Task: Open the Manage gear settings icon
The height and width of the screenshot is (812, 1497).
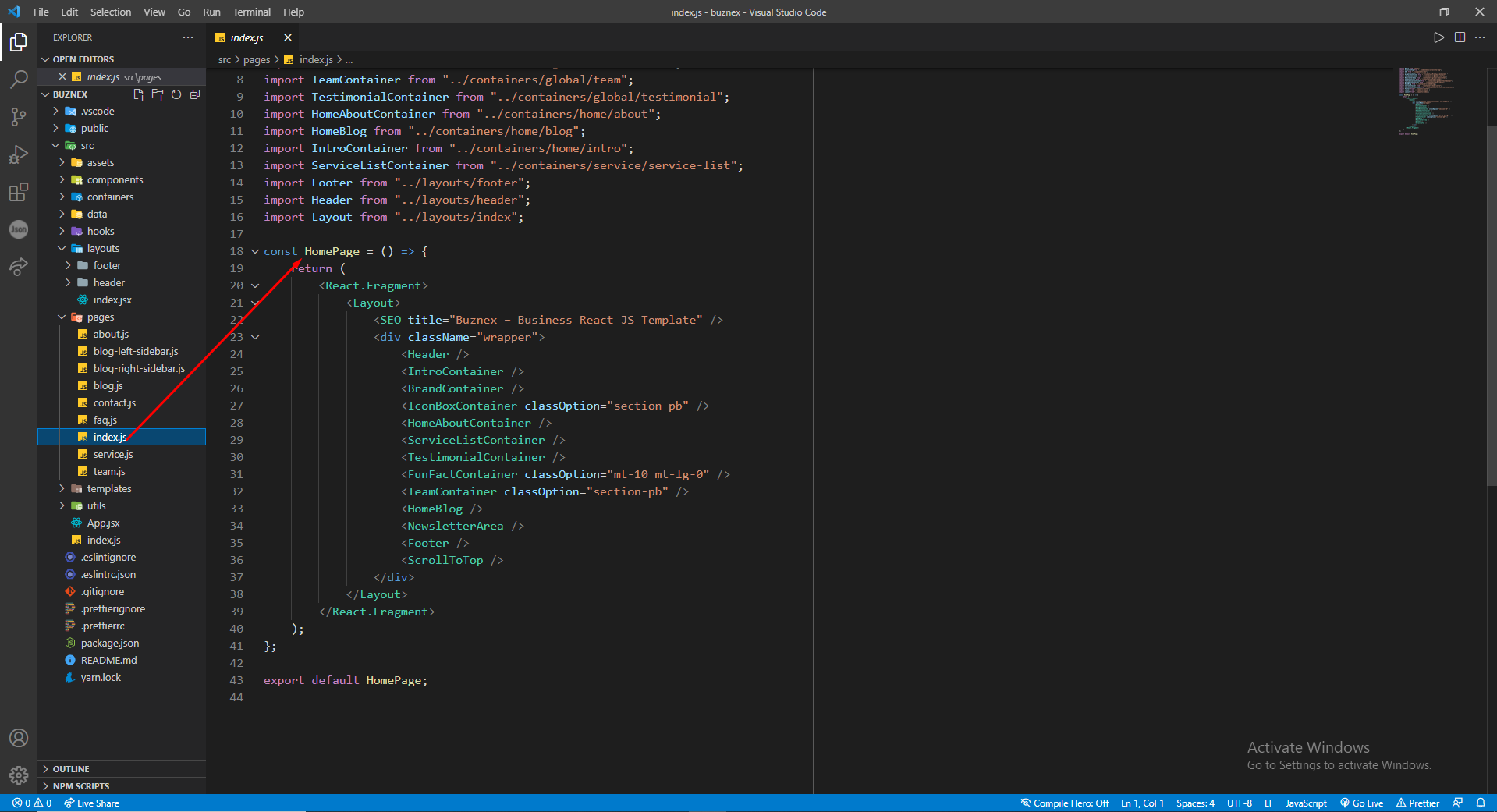Action: [x=19, y=775]
